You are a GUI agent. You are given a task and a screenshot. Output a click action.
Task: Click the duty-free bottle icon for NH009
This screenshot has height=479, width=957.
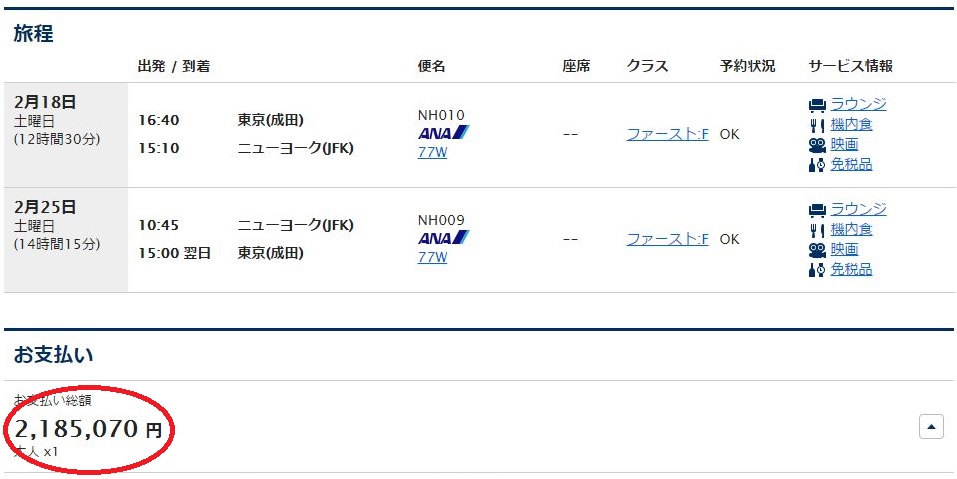[x=817, y=270]
